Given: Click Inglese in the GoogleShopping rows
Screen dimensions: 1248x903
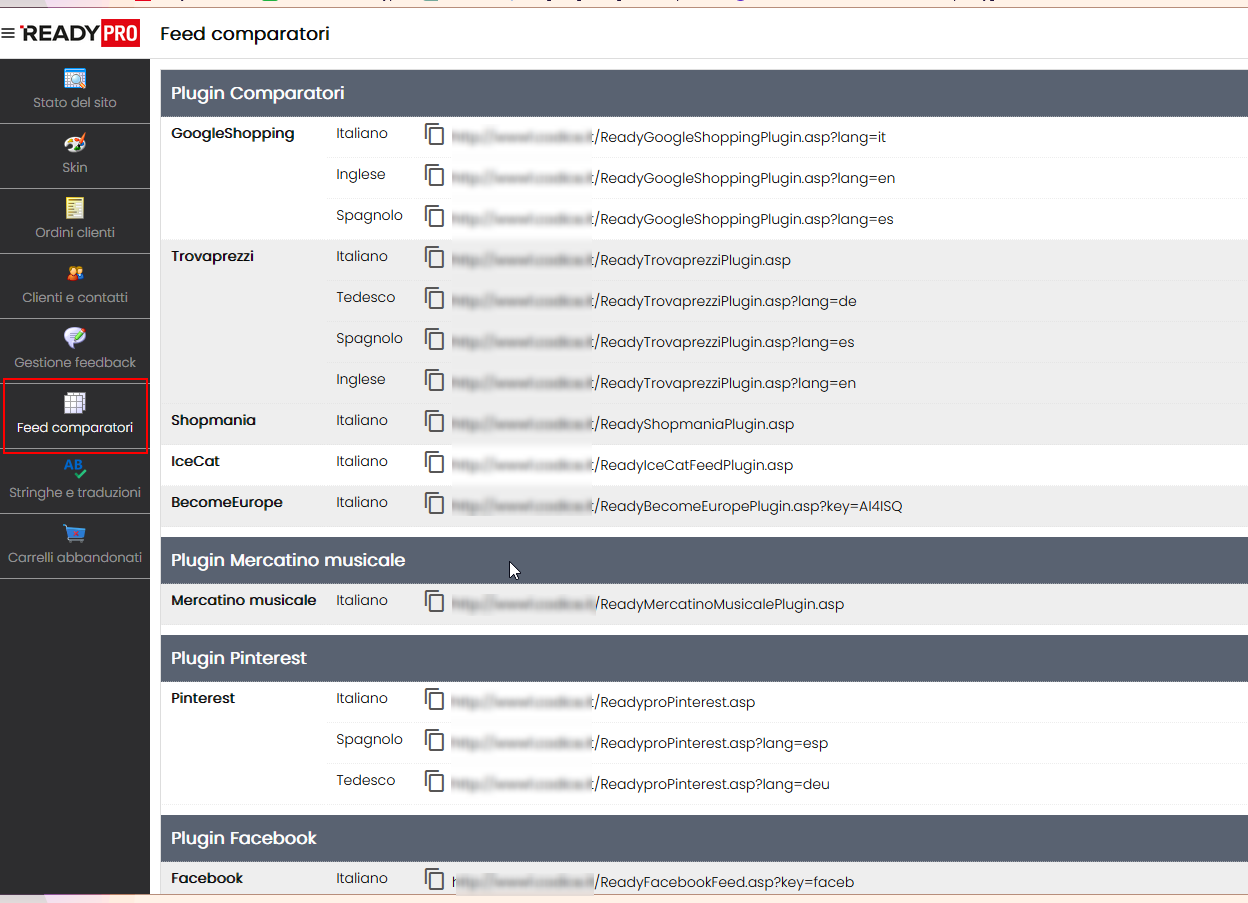Looking at the screenshot, I should (x=361, y=175).
